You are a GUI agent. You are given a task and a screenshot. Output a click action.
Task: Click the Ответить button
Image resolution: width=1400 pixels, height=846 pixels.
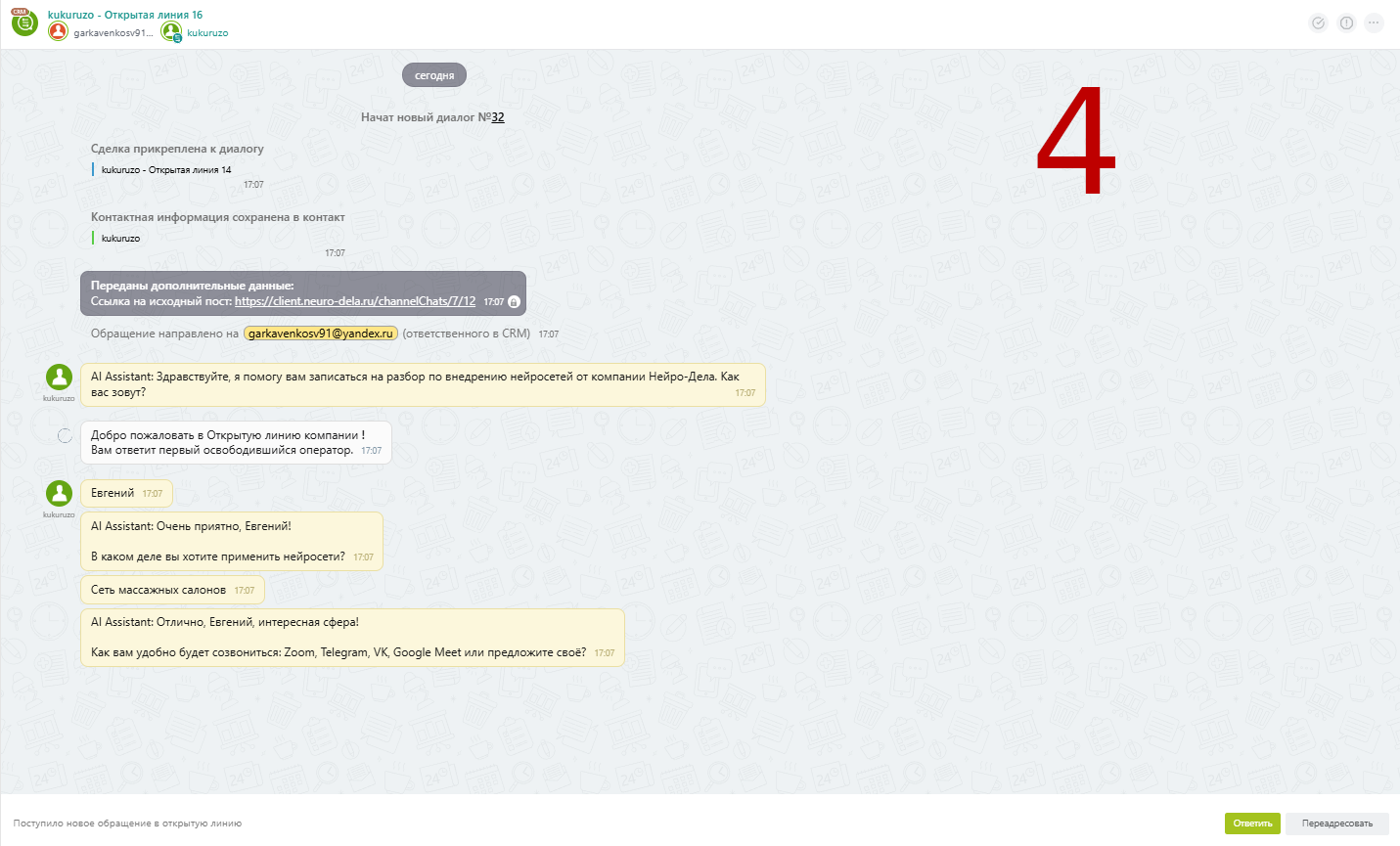coord(1252,824)
